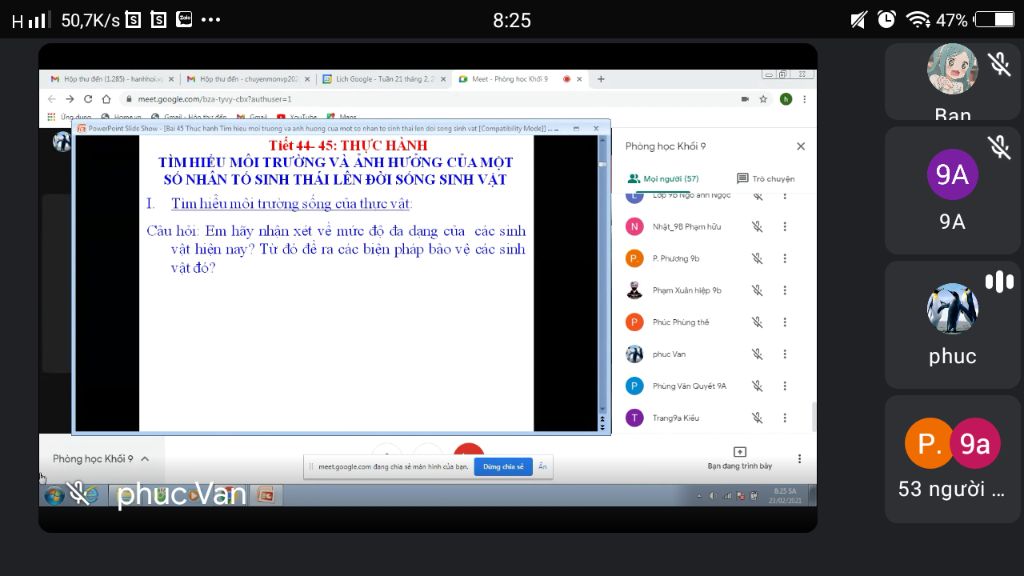Viewport: 1024px width, 576px height.
Task: Click the back arrow in Chrome toolbar
Action: click(x=52, y=99)
